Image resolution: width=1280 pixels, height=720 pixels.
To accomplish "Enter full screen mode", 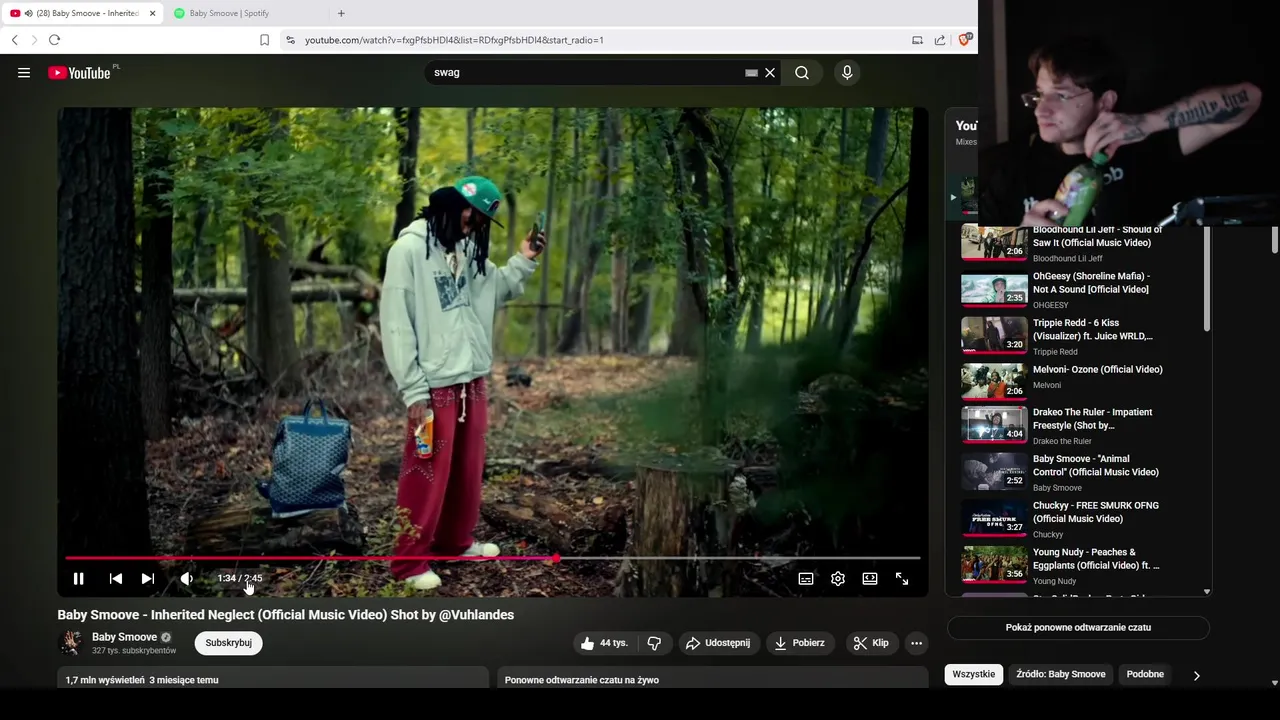I will click(x=902, y=578).
